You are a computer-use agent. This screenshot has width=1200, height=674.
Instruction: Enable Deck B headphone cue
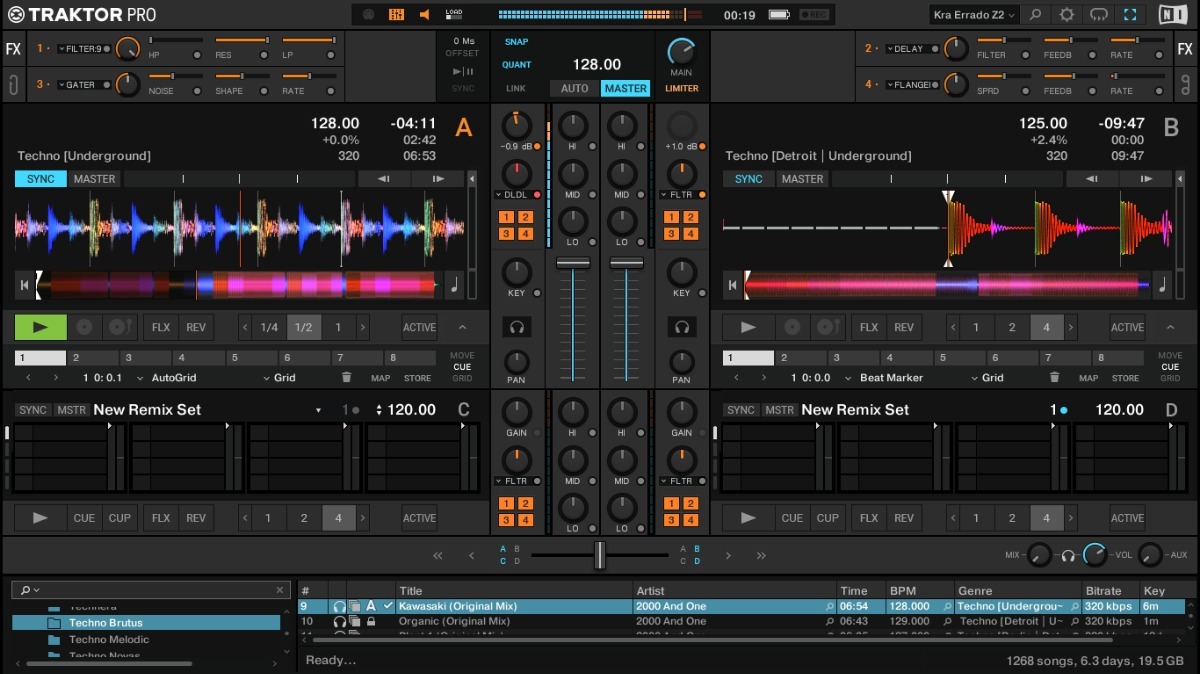pos(682,327)
